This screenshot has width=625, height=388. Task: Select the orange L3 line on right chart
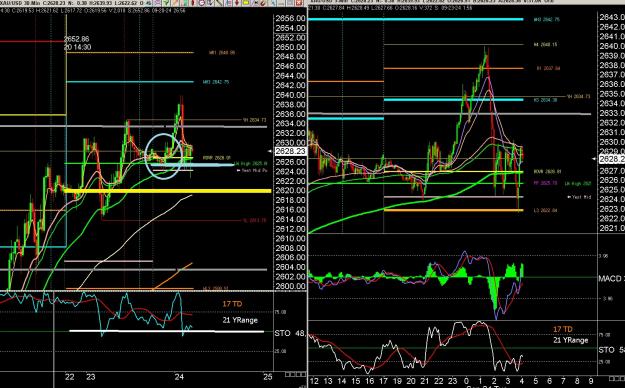tap(453, 210)
